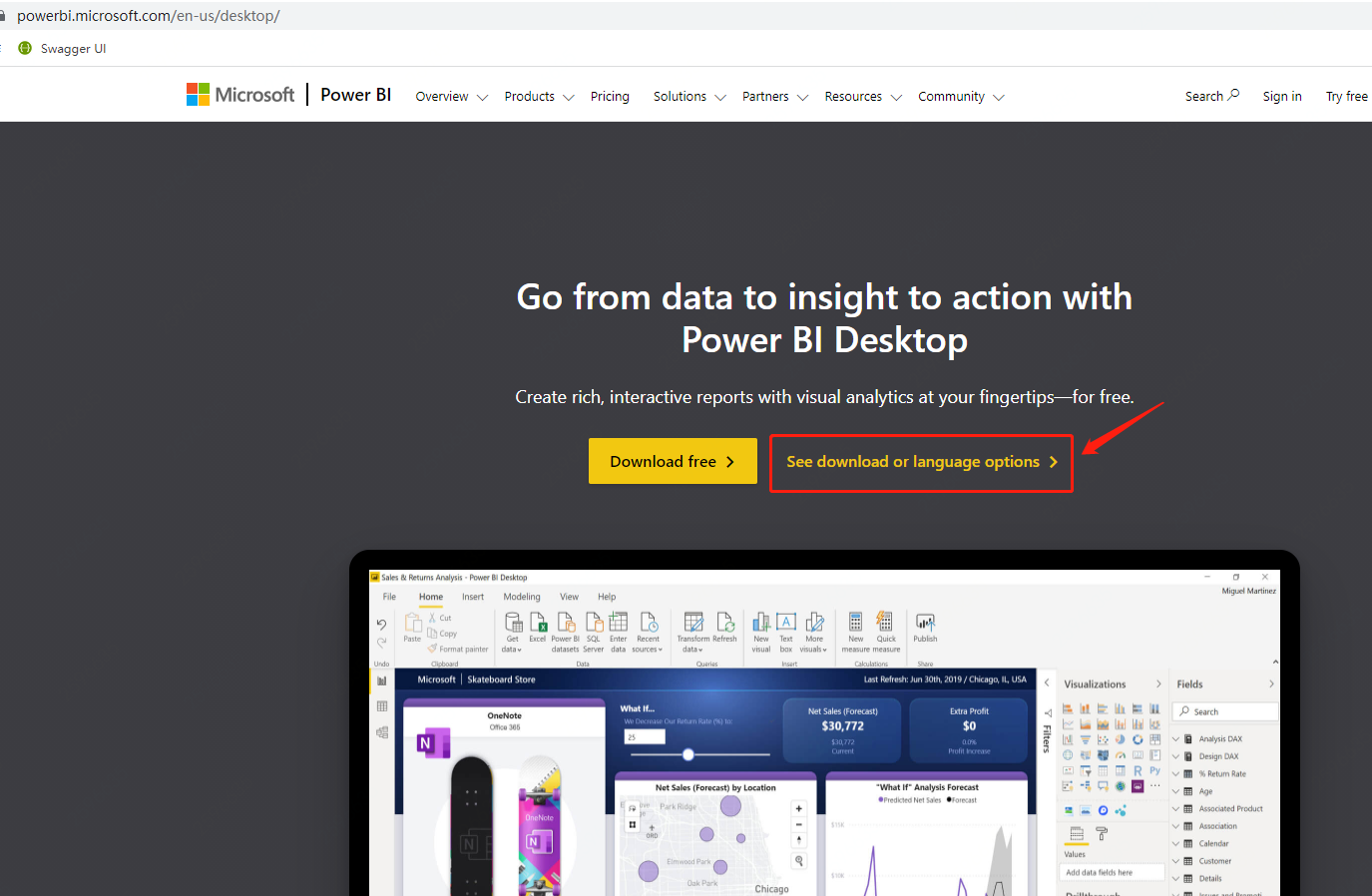Click the Download free button

coord(673,461)
